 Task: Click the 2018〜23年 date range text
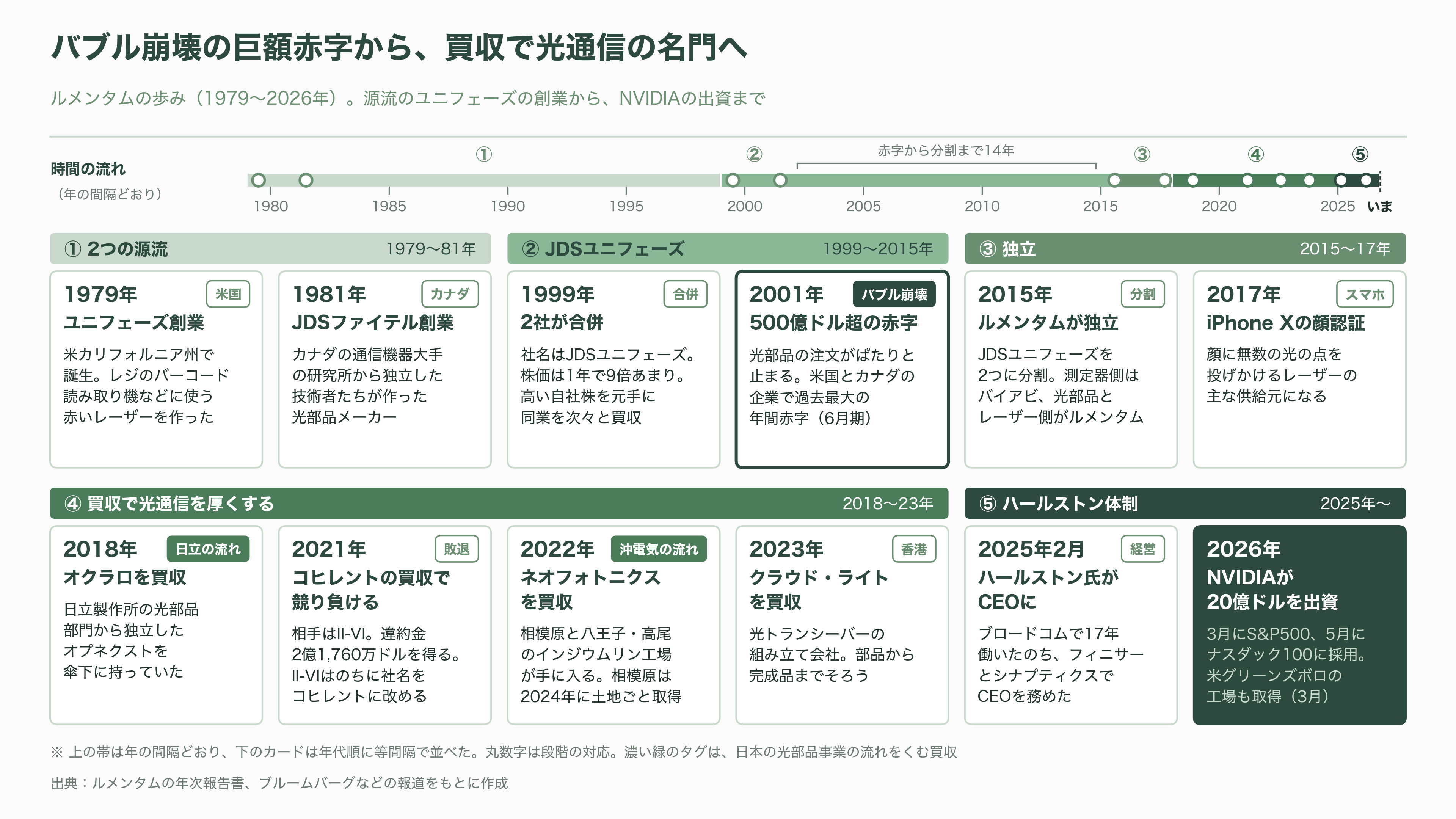click(887, 503)
